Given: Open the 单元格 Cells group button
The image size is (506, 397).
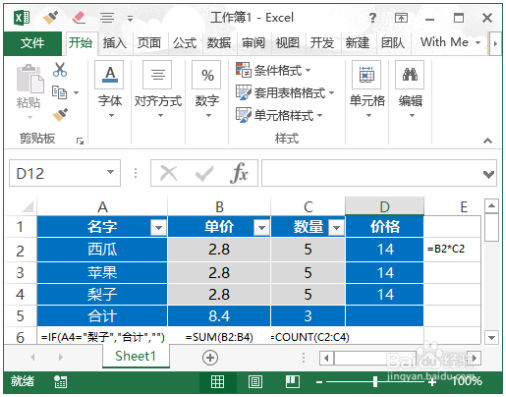Looking at the screenshot, I should coord(367,90).
